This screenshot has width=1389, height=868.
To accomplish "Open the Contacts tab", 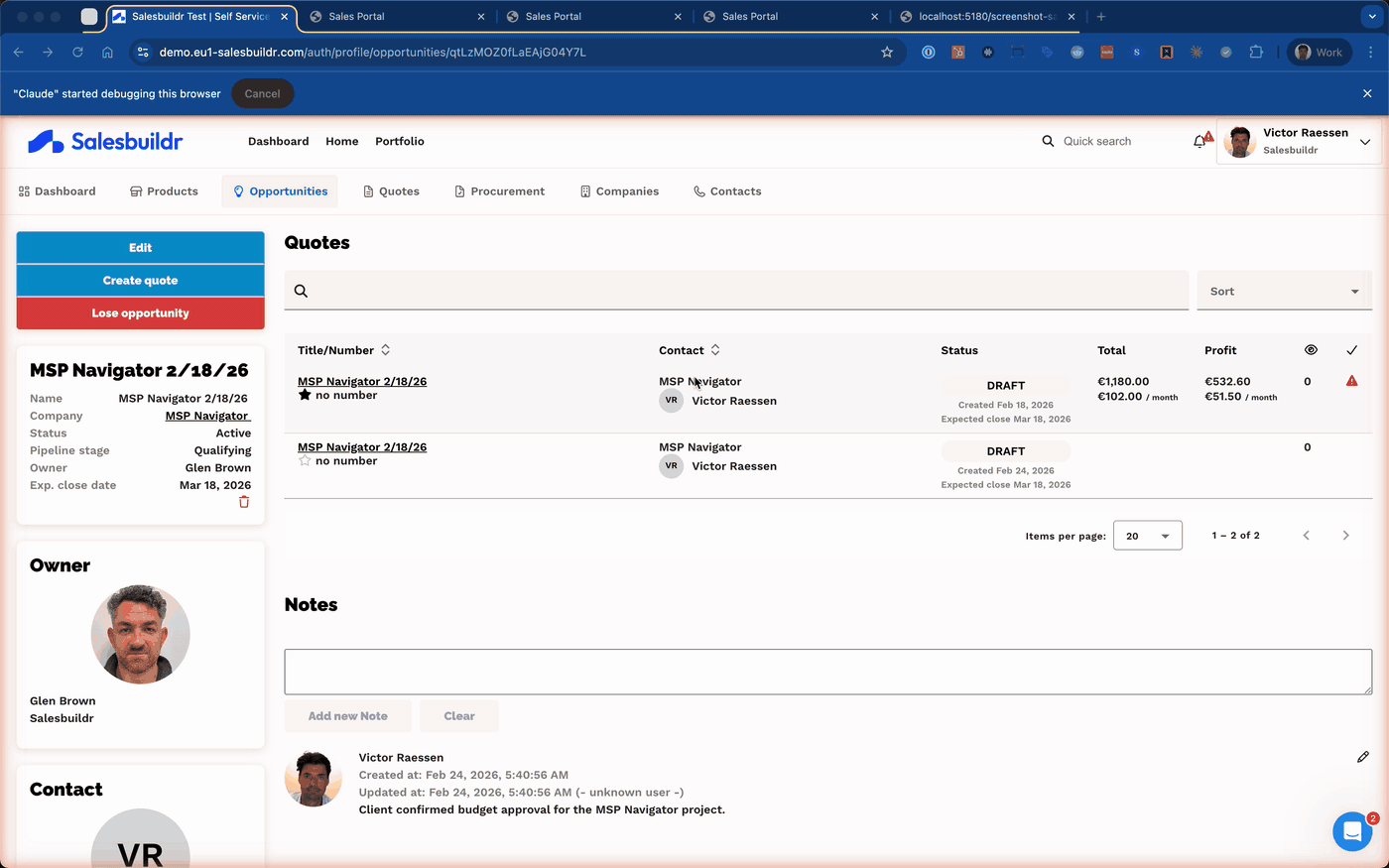I will coord(727,191).
